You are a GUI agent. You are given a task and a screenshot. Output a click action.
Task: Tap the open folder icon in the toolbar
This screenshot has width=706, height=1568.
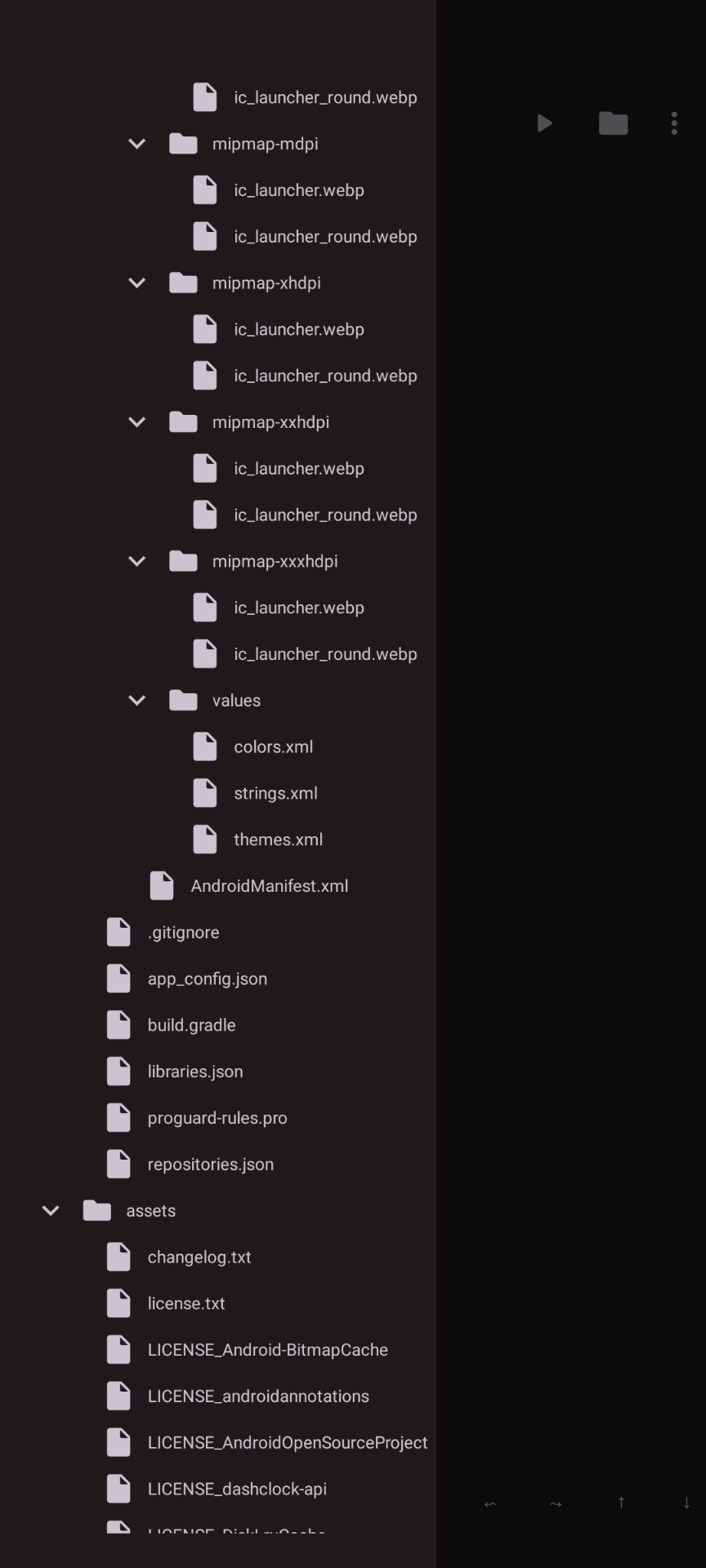[613, 123]
